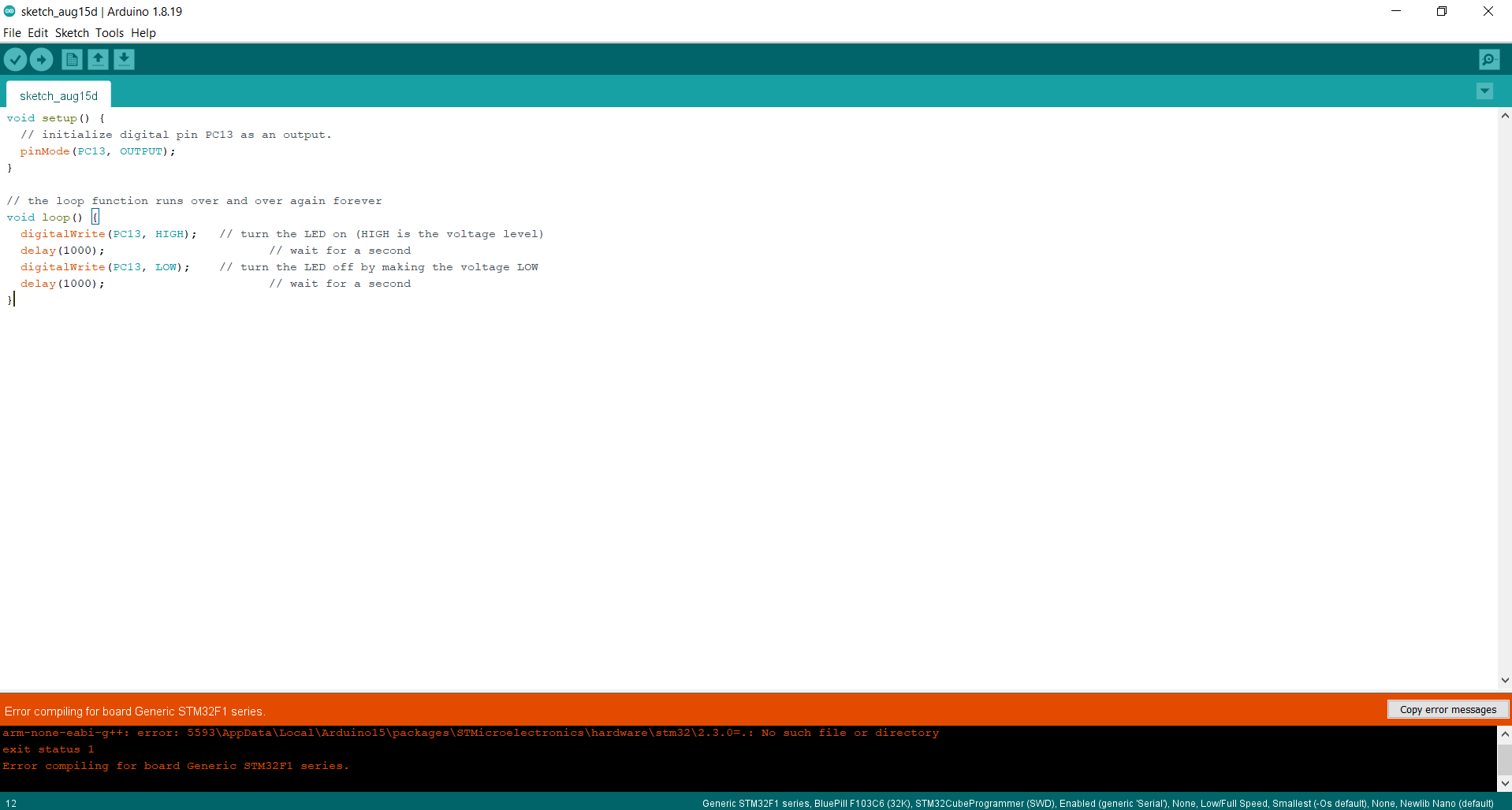Image resolution: width=1512 pixels, height=810 pixels.
Task: Restore down the Arduino window
Action: tap(1442, 11)
